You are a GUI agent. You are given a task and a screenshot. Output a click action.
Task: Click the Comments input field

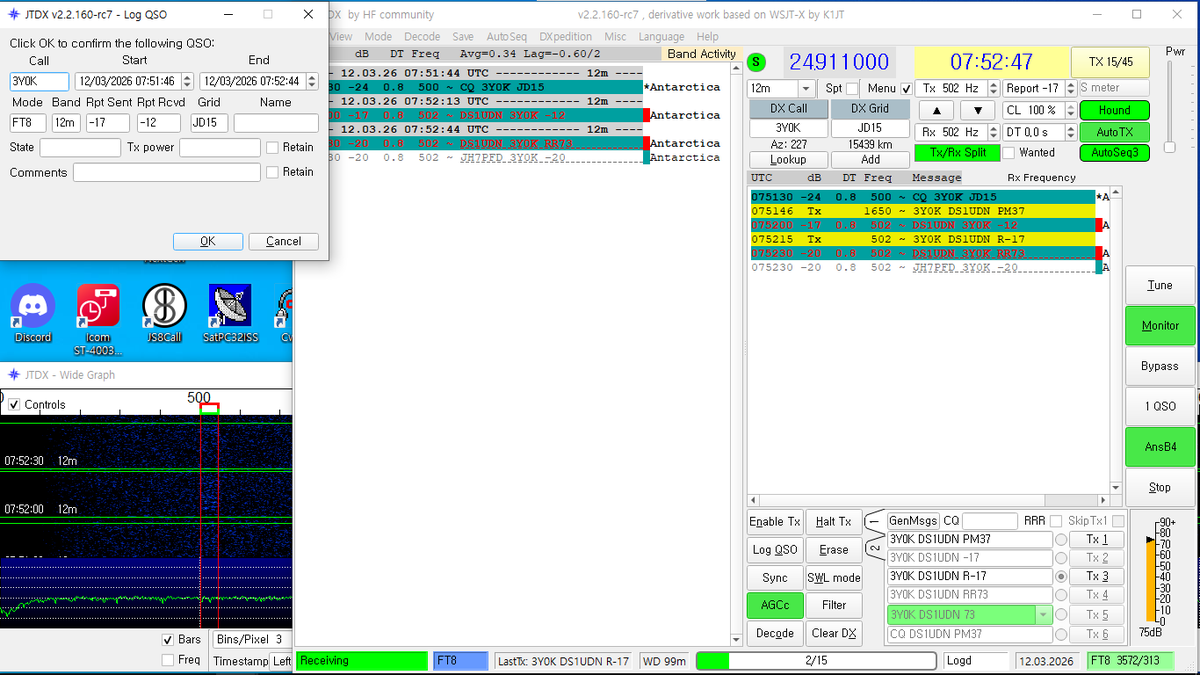166,172
